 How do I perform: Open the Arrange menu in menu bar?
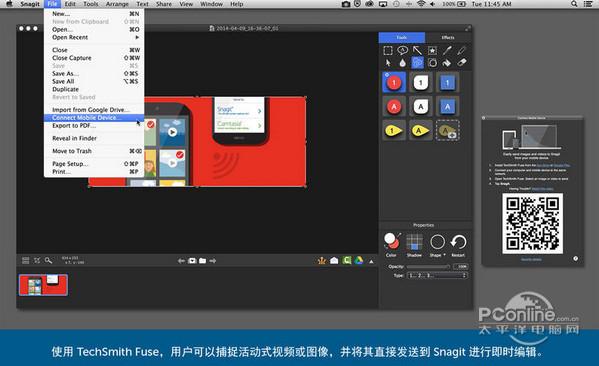click(117, 4)
